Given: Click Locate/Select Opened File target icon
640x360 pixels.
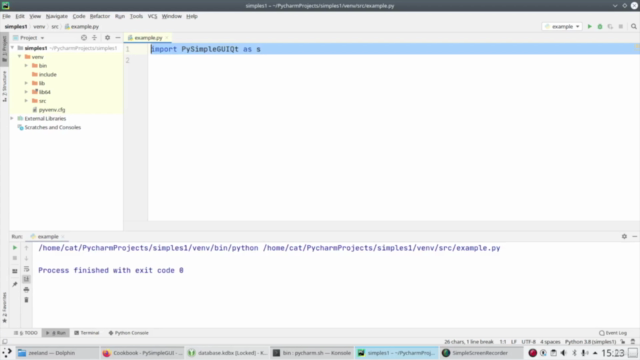Looking at the screenshot, I should 84,38.
